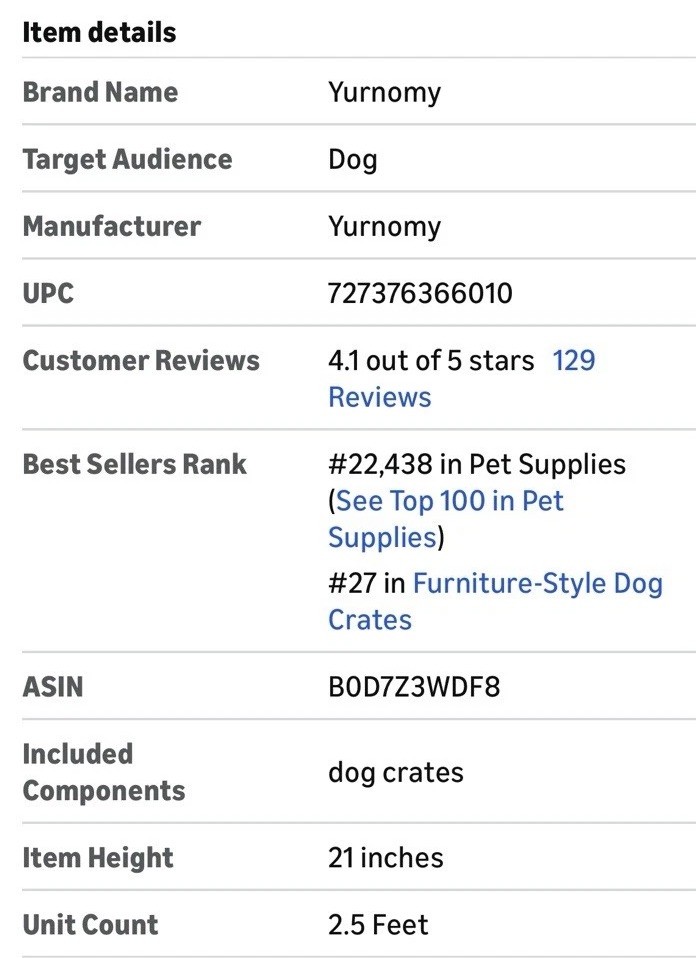Select the 2.5 Feet Unit Count value

tap(378, 925)
